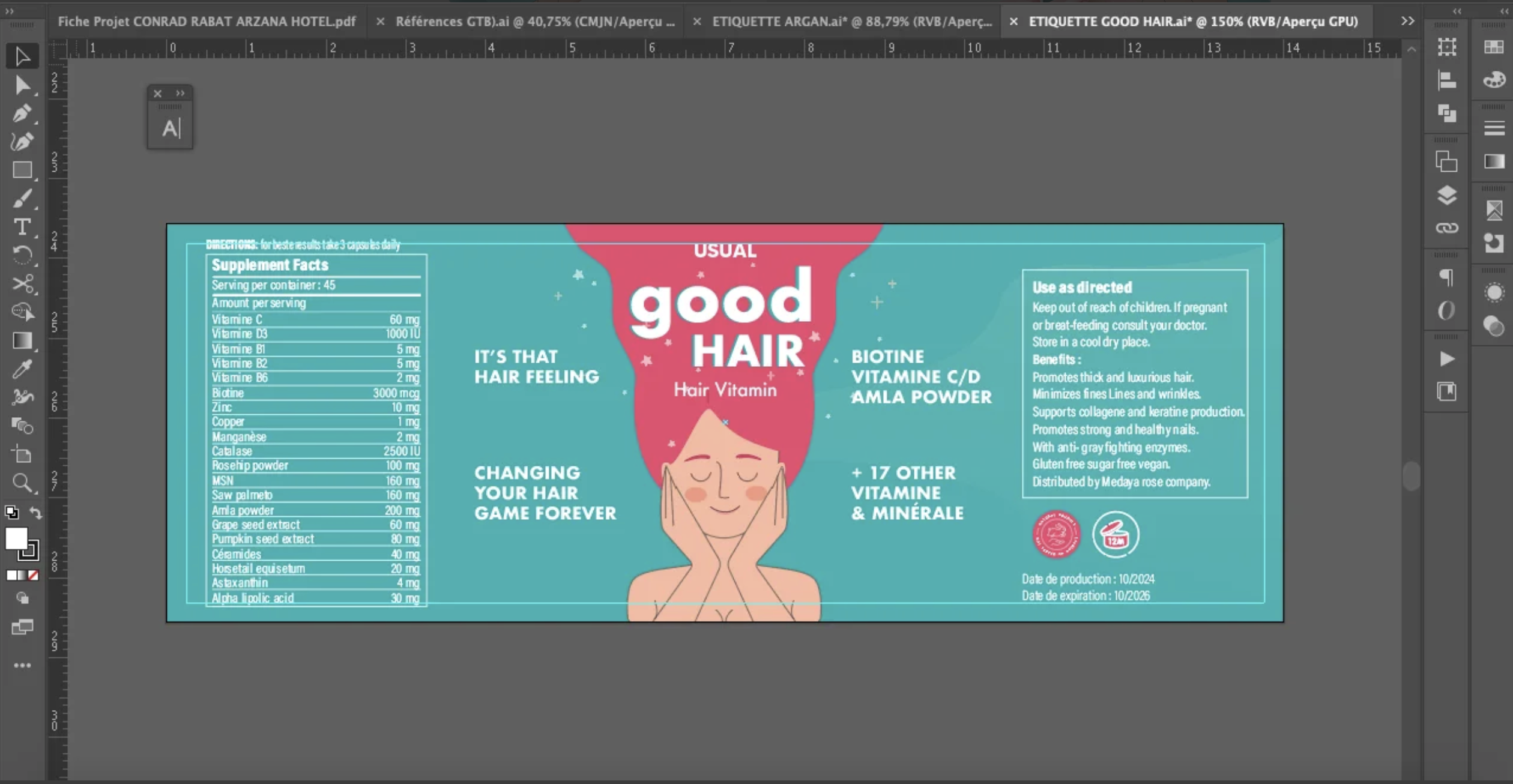Select the Rectangle tool

[x=22, y=170]
